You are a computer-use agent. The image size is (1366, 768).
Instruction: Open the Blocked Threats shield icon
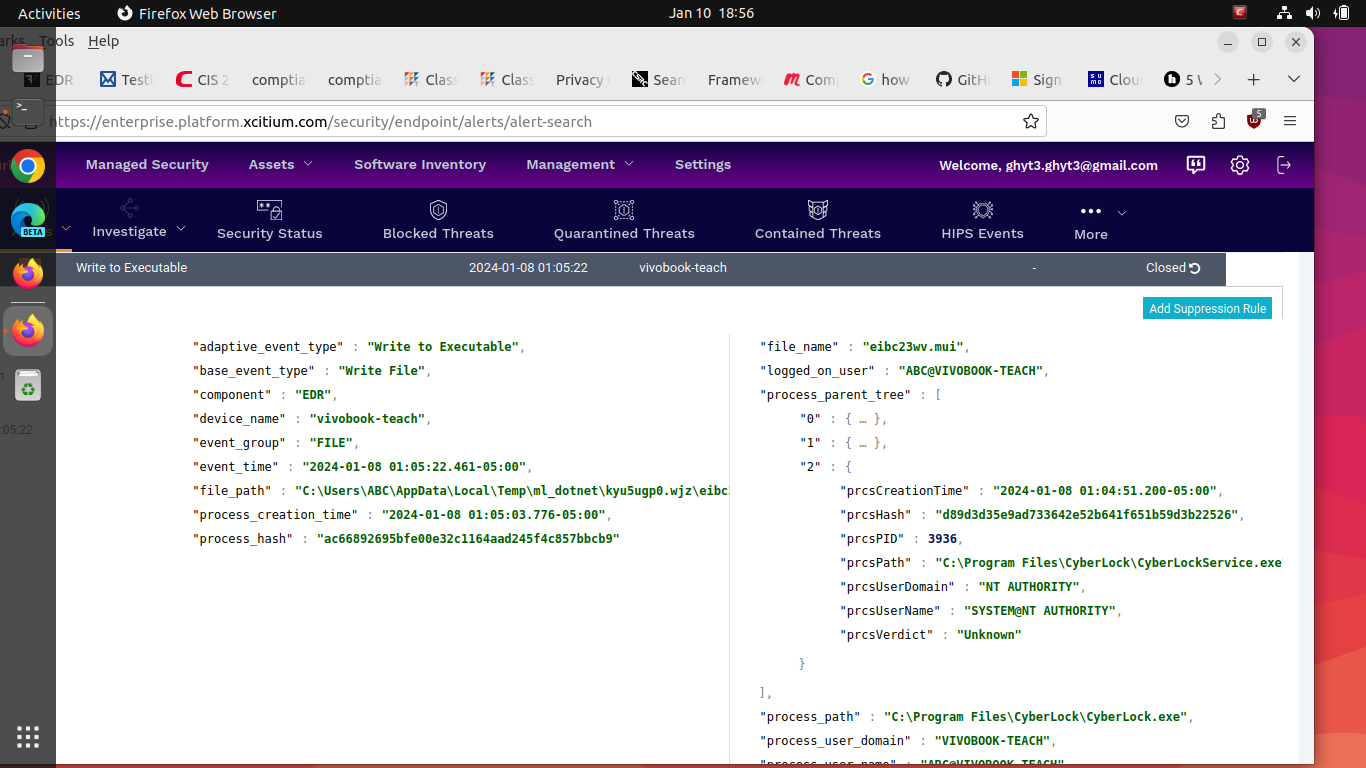438,210
